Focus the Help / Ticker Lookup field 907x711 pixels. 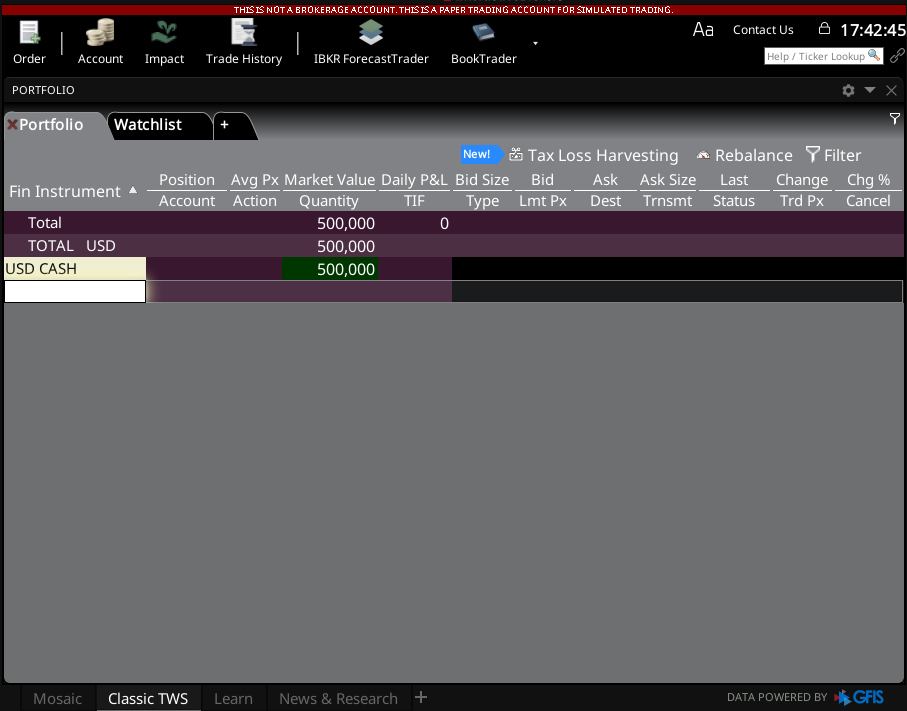(823, 56)
